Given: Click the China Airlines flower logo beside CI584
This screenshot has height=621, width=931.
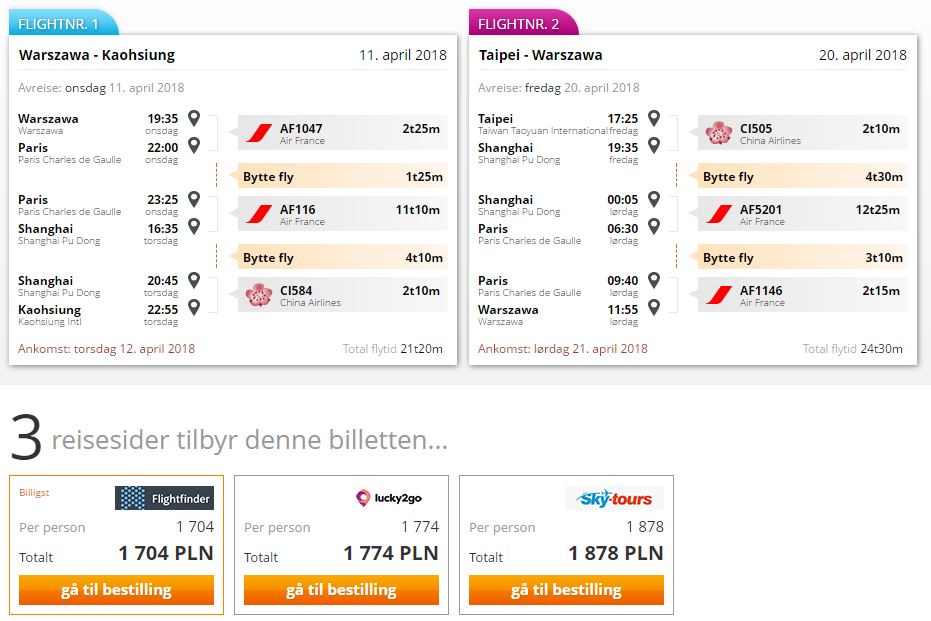Looking at the screenshot, I should coord(259,294).
